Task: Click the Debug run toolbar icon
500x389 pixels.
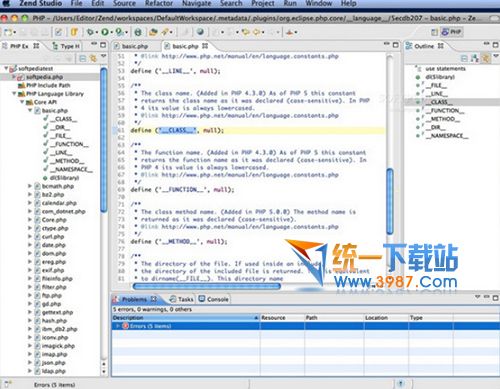Action: tap(90, 32)
